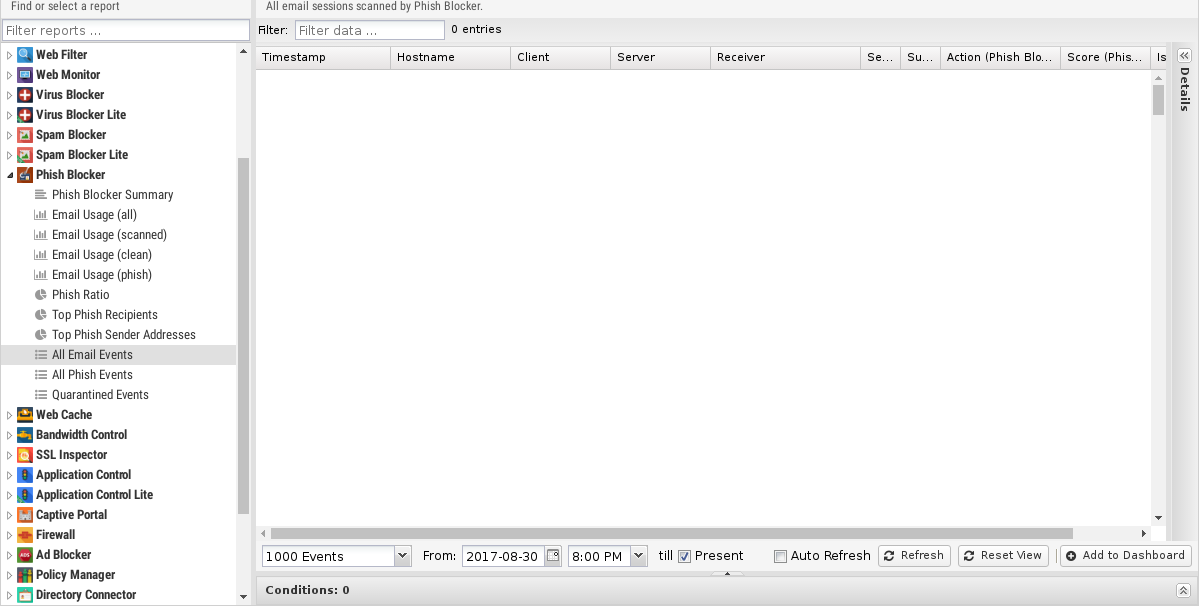Open the 1000 Events dropdown
The height and width of the screenshot is (606, 1199).
402,556
